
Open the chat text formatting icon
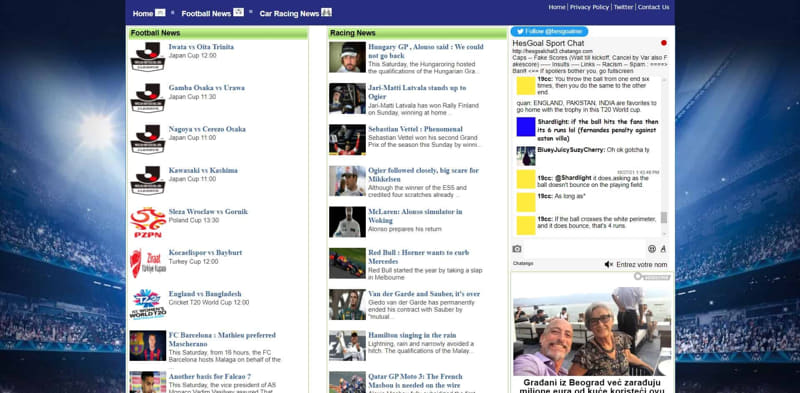point(663,249)
